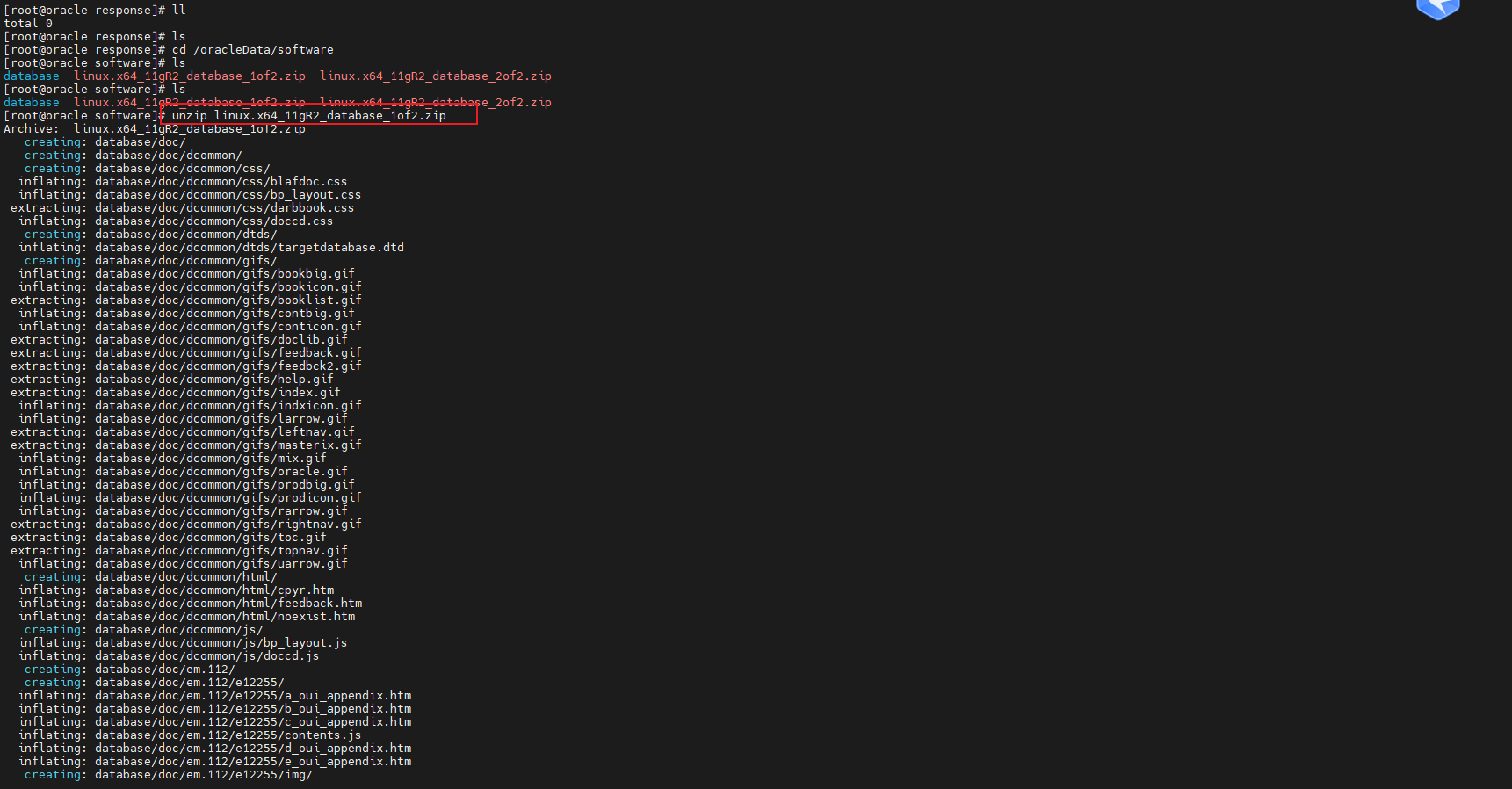Click the contents.js file path
Screen dimensions: 1512x789
point(228,735)
